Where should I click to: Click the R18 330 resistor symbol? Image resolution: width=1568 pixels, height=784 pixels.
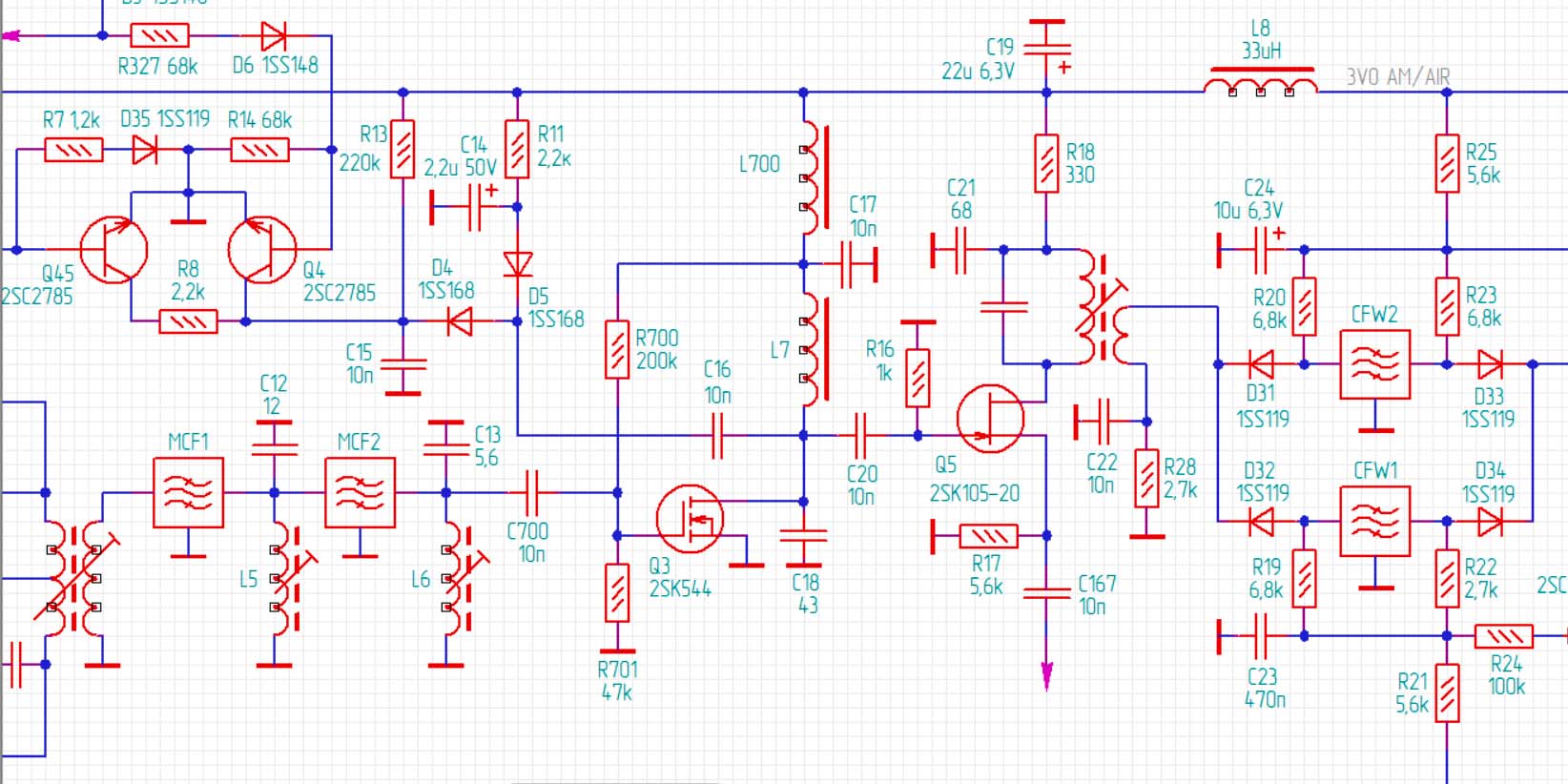pos(1046,164)
